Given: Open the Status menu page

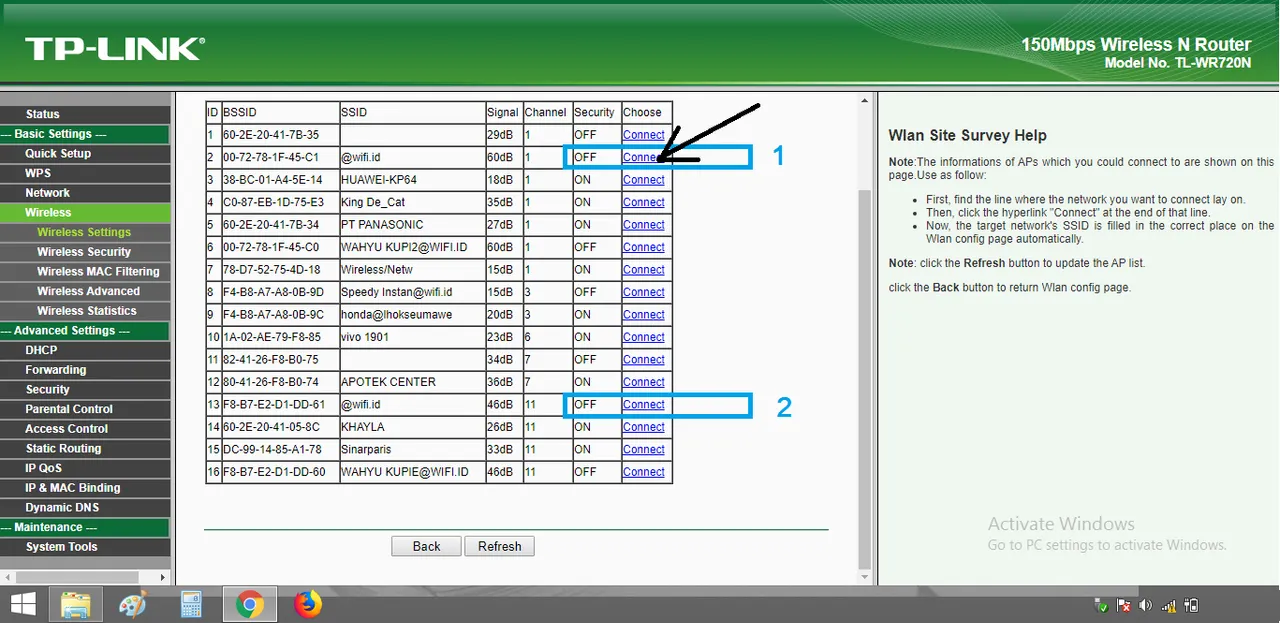Looking at the screenshot, I should [x=43, y=114].
